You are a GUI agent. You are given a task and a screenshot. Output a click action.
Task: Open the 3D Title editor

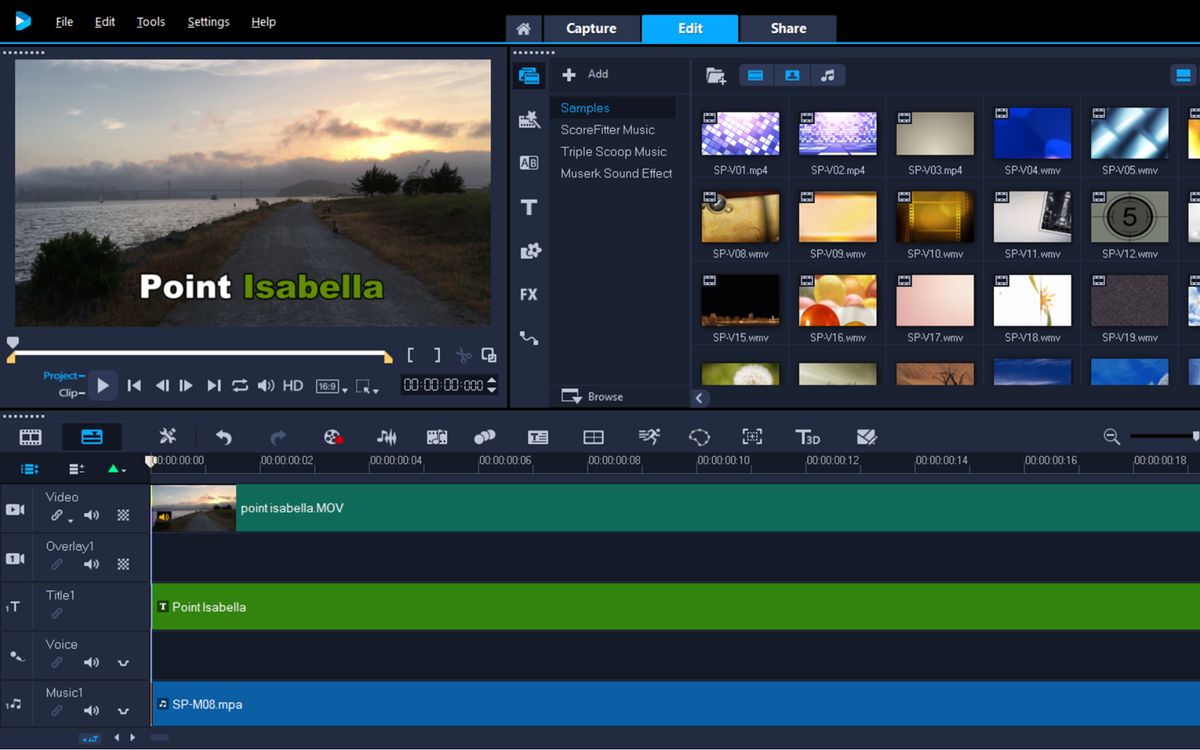click(x=808, y=437)
